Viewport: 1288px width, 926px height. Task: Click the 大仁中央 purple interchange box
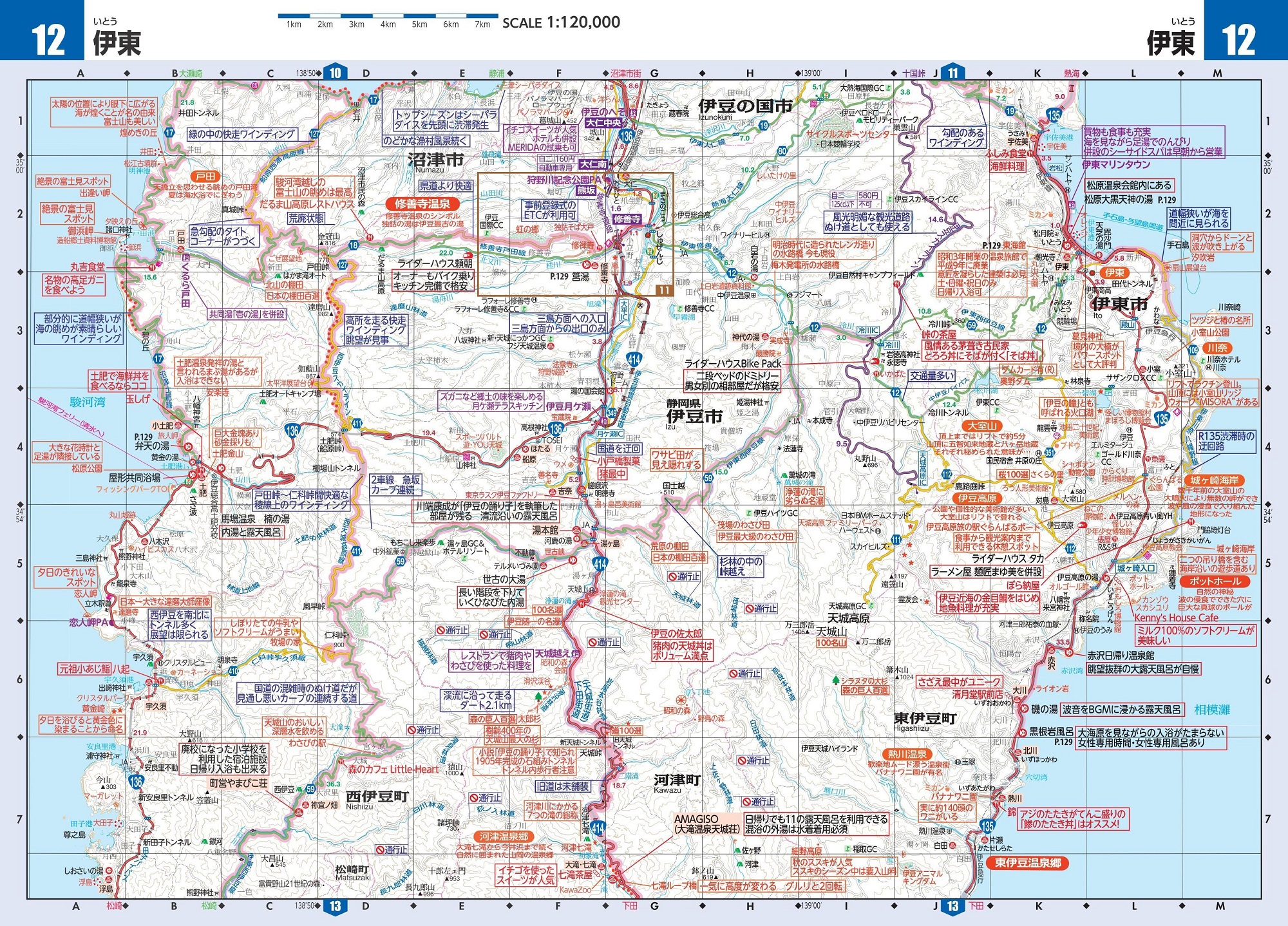603,122
